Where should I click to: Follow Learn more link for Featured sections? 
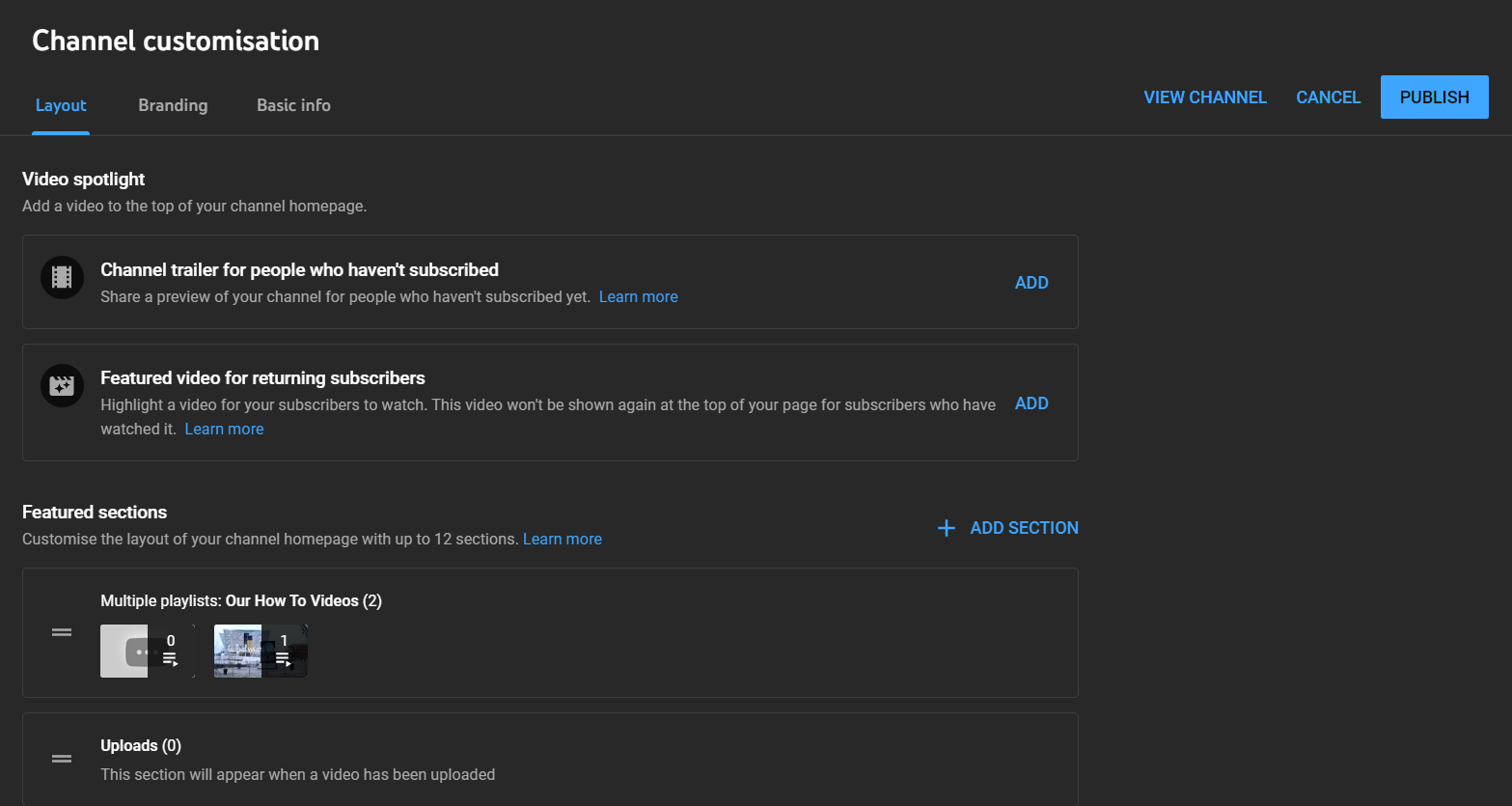(563, 540)
